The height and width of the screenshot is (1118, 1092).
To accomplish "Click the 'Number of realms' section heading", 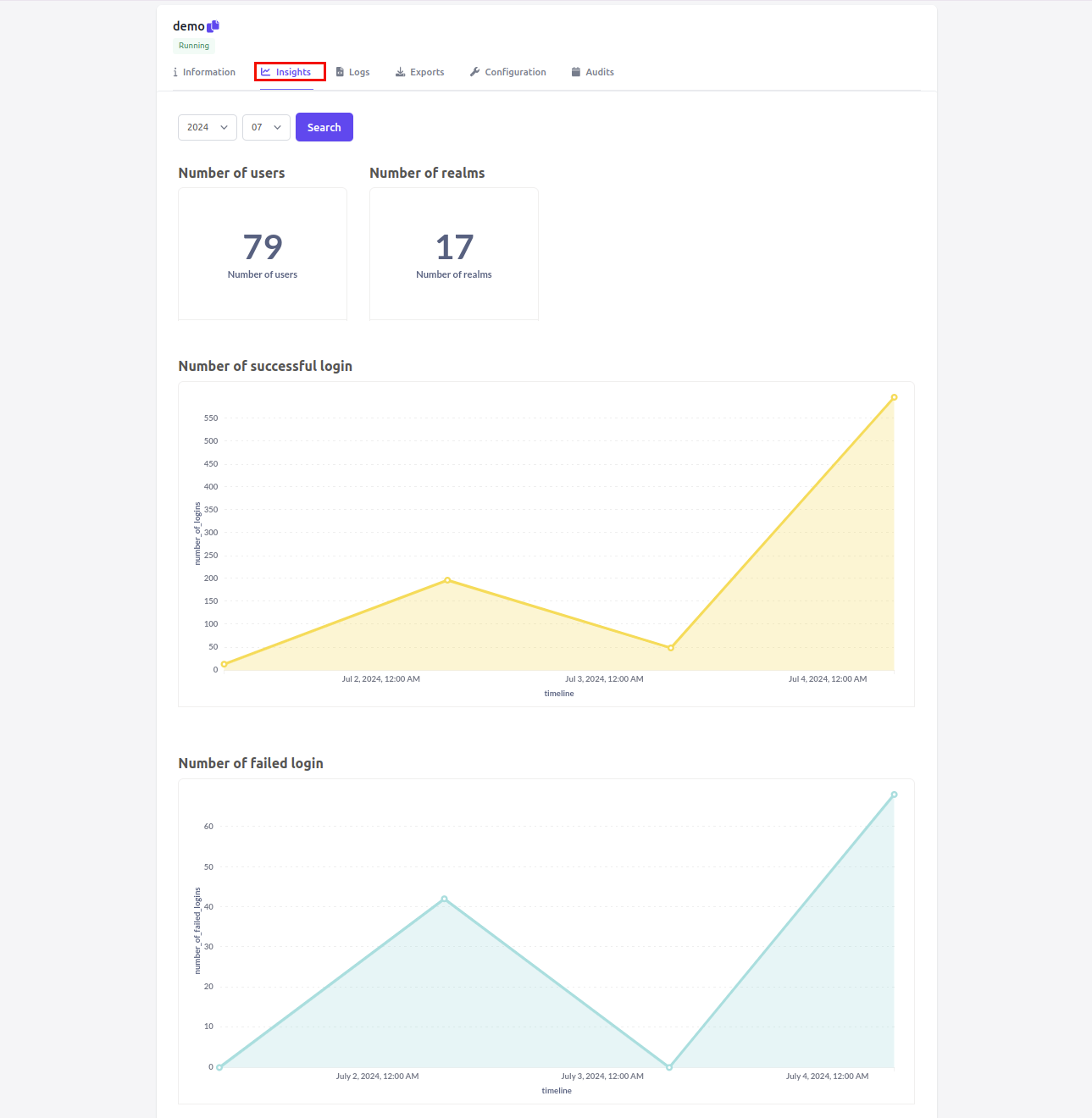I will point(427,173).
